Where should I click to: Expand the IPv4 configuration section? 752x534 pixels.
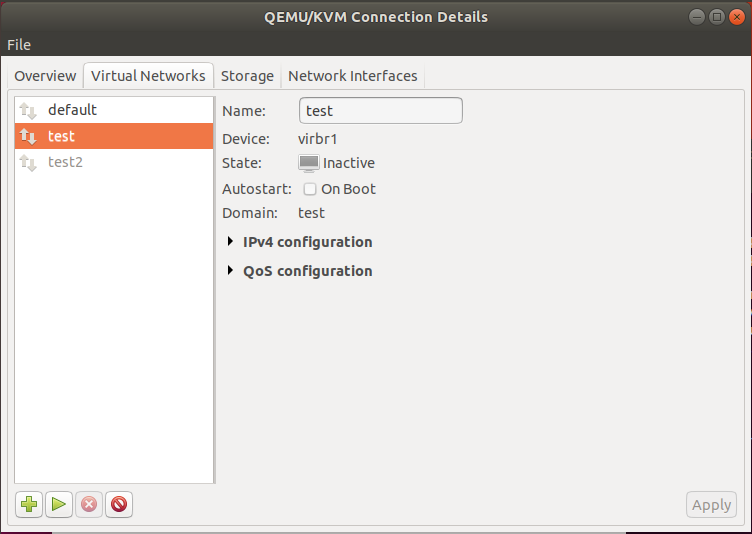(x=231, y=242)
